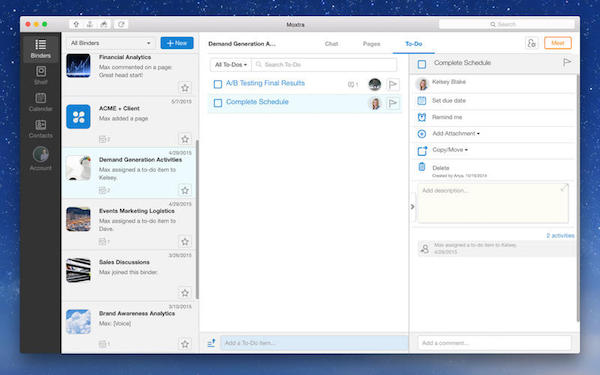Screen dimensions: 600x375
Task: Mark Complete Schedule done in the detail panel
Action: pos(422,64)
